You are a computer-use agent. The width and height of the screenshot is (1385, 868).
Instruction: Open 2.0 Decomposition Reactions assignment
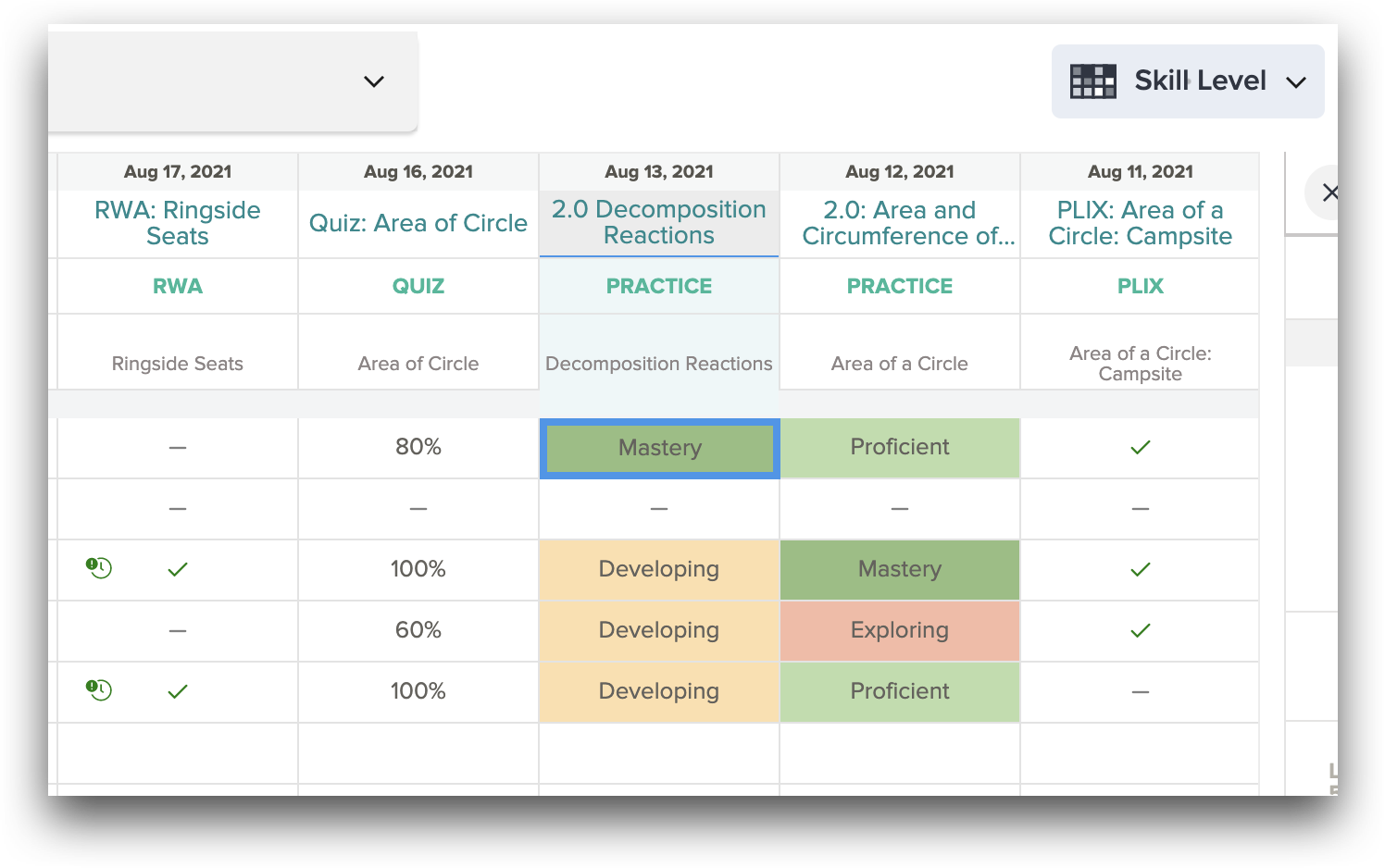(659, 222)
